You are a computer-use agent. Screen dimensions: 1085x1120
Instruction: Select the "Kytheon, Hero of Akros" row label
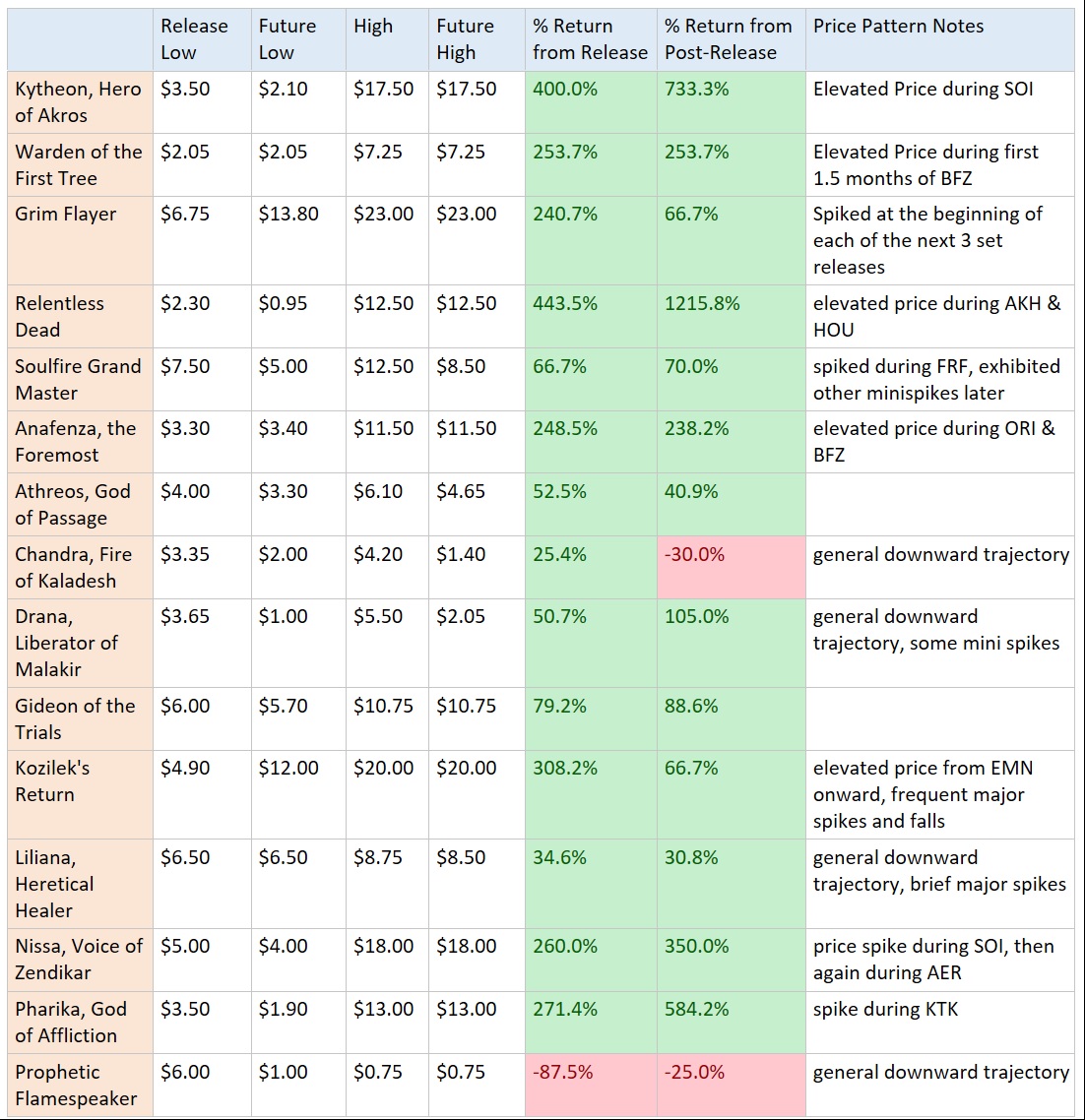tap(79, 101)
